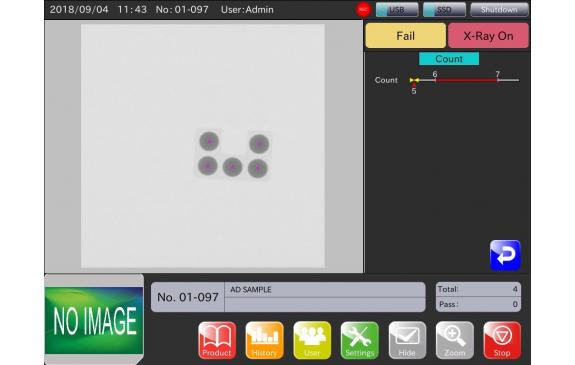The height and width of the screenshot is (365, 575).
Task: Click the red recording indicator
Action: (363, 10)
